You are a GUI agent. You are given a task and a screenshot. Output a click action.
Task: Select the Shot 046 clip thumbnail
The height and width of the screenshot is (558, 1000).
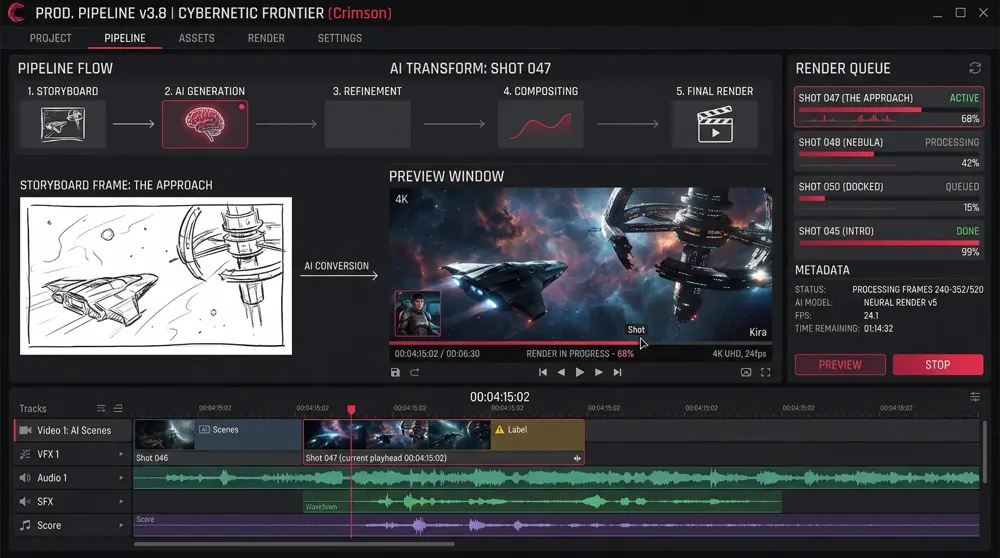(x=165, y=434)
